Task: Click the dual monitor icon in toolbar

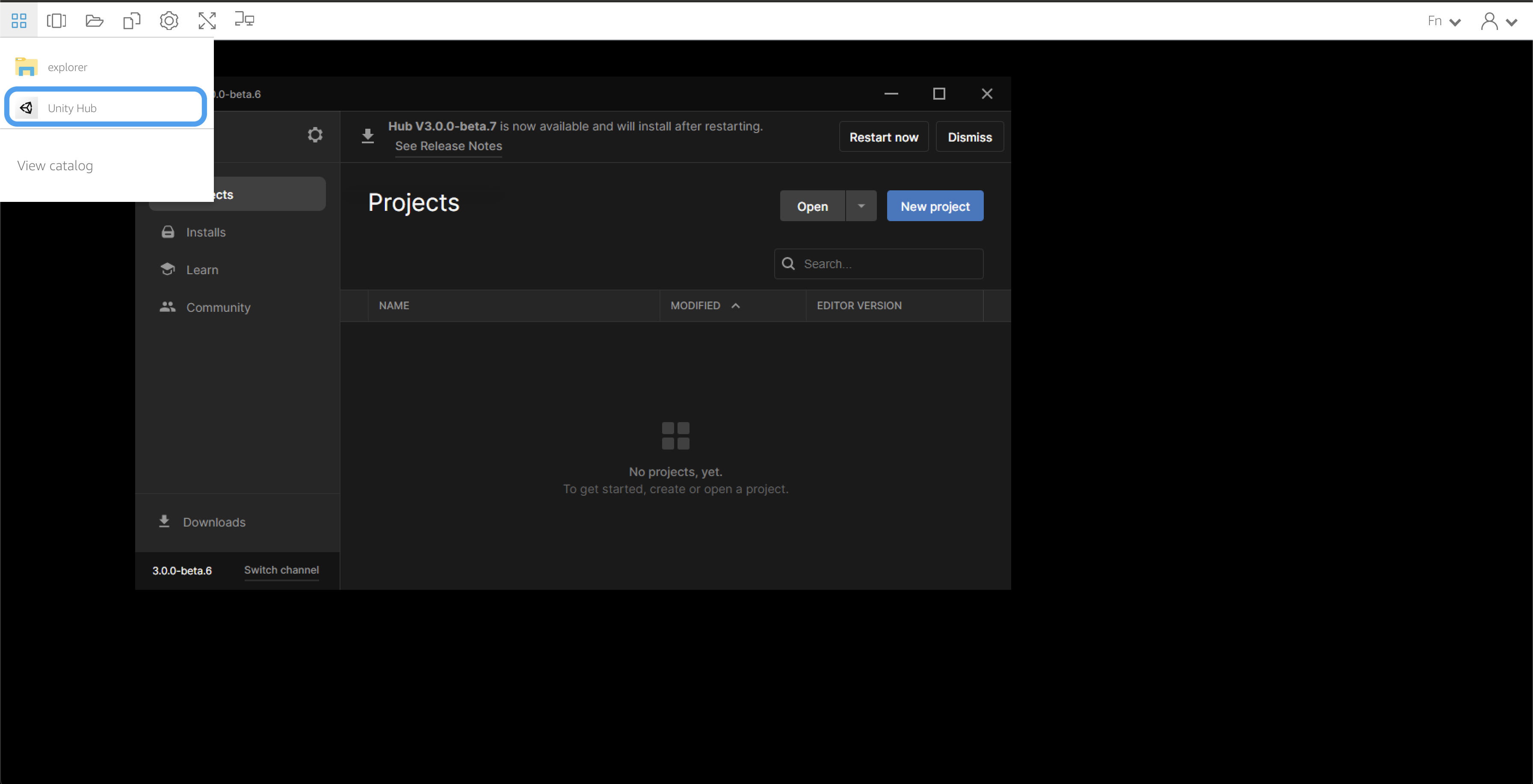Action: (x=244, y=20)
